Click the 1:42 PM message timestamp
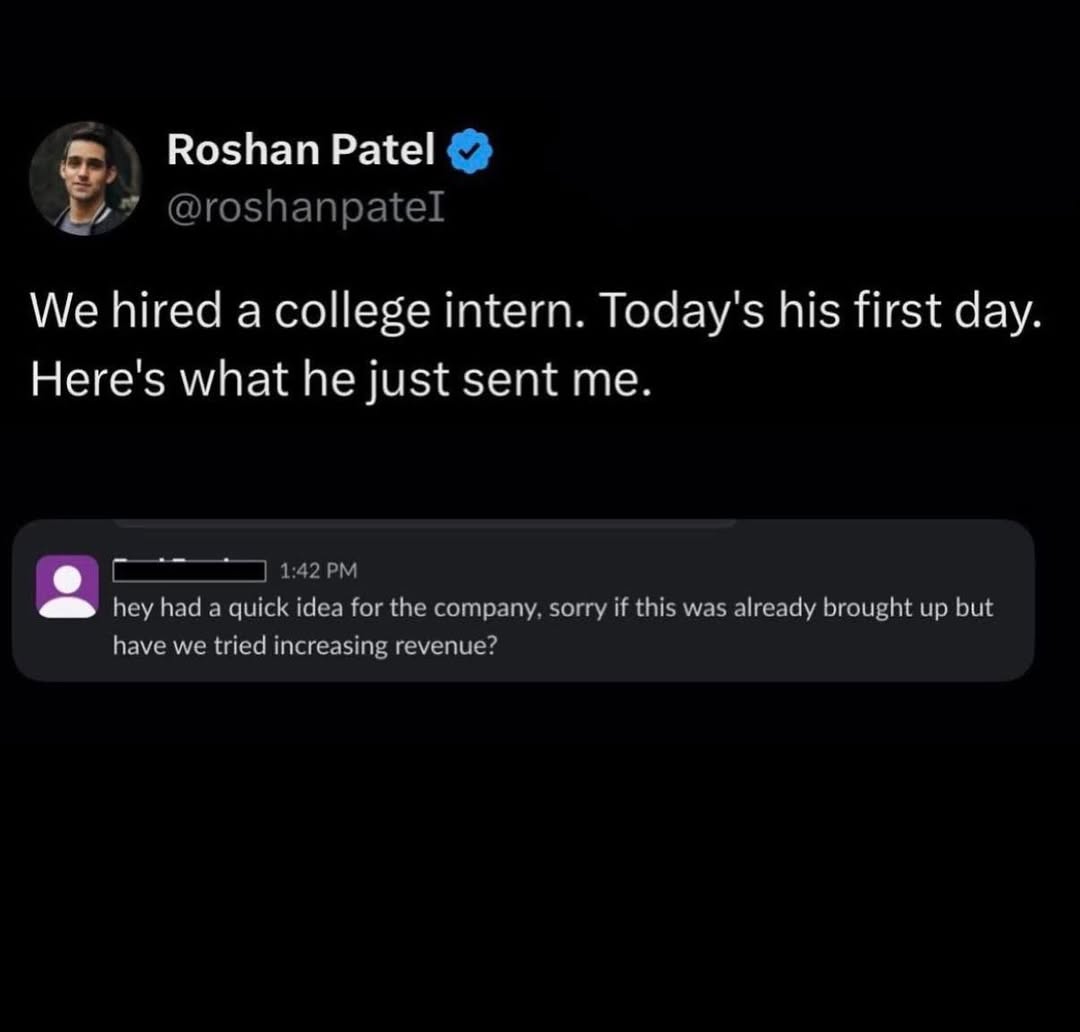The image size is (1080, 1032). click(318, 571)
